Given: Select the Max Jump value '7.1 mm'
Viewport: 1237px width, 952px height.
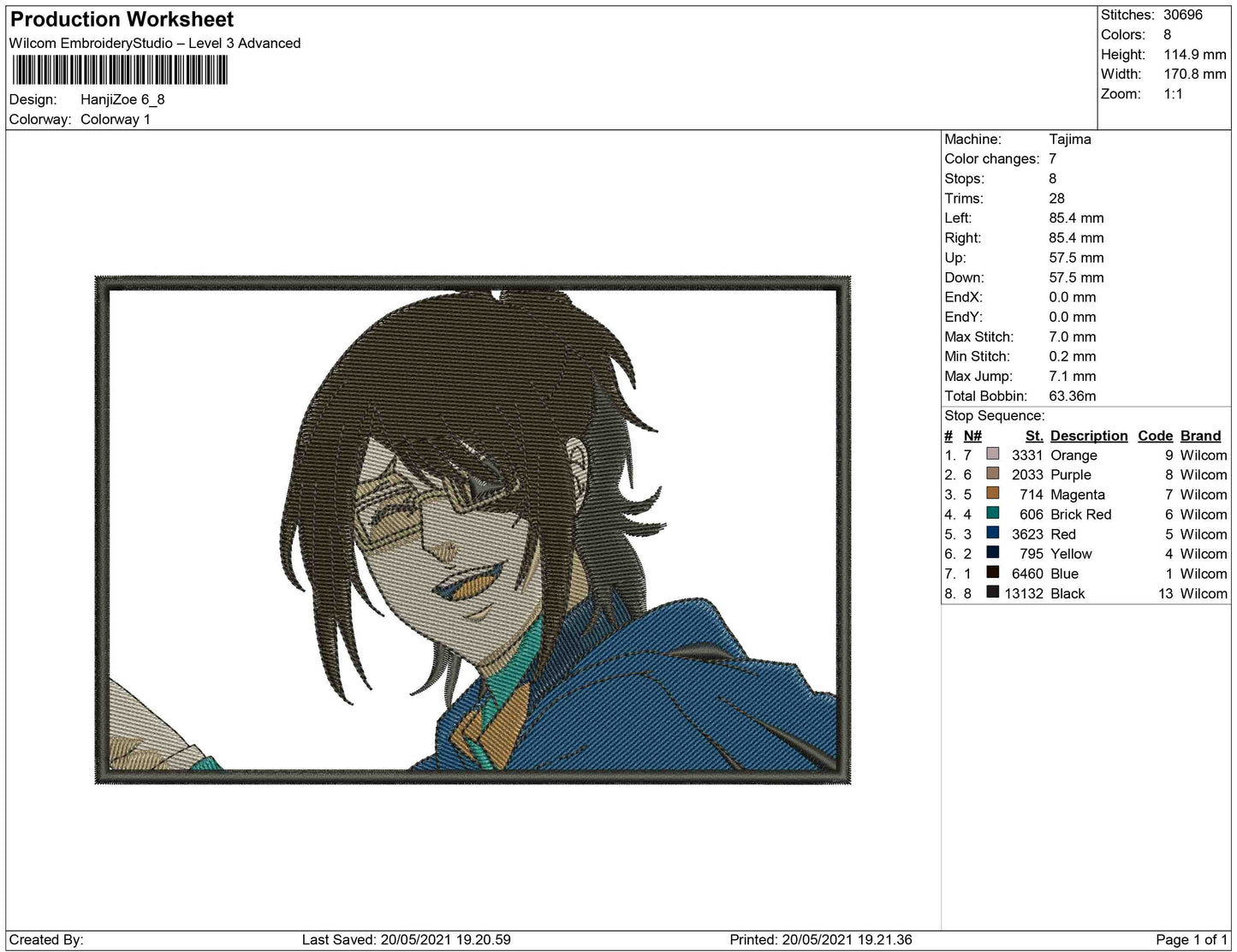Looking at the screenshot, I should pyautogui.click(x=1073, y=376).
